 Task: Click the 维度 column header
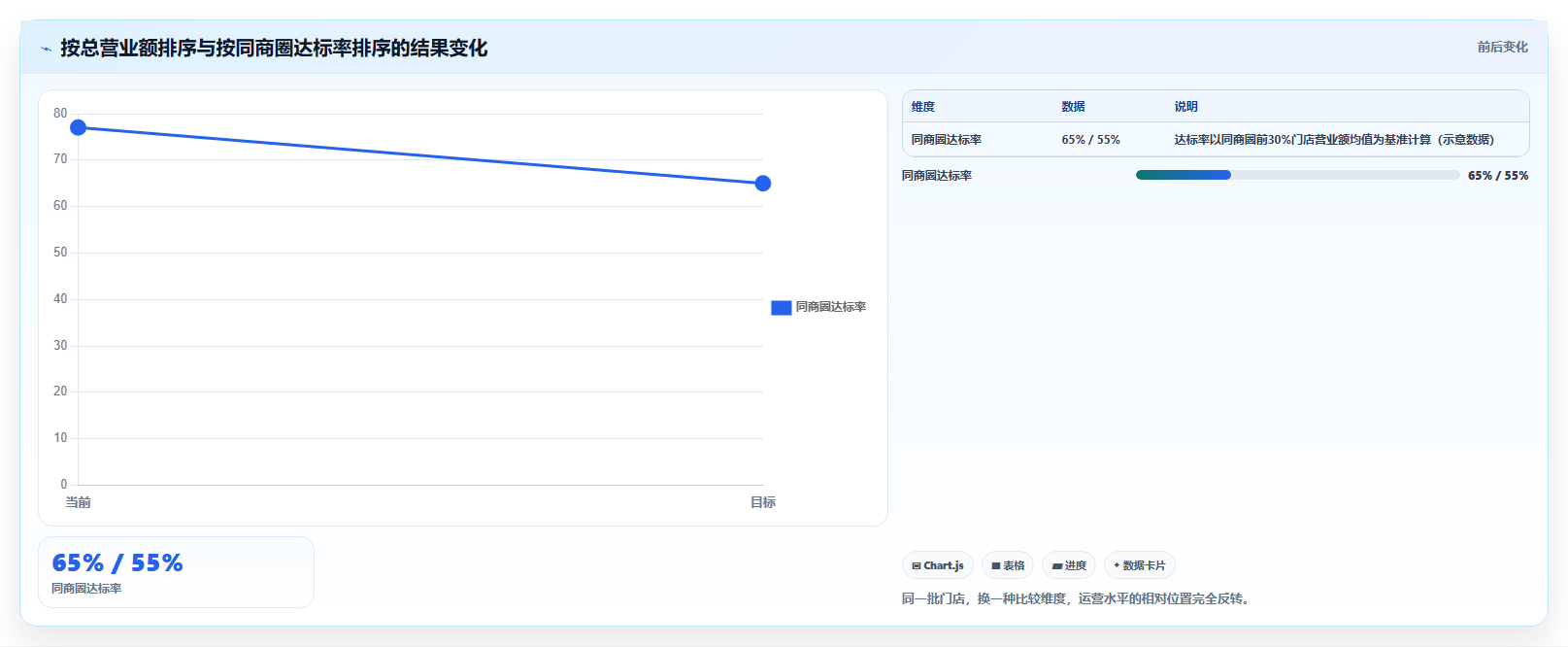[x=923, y=107]
